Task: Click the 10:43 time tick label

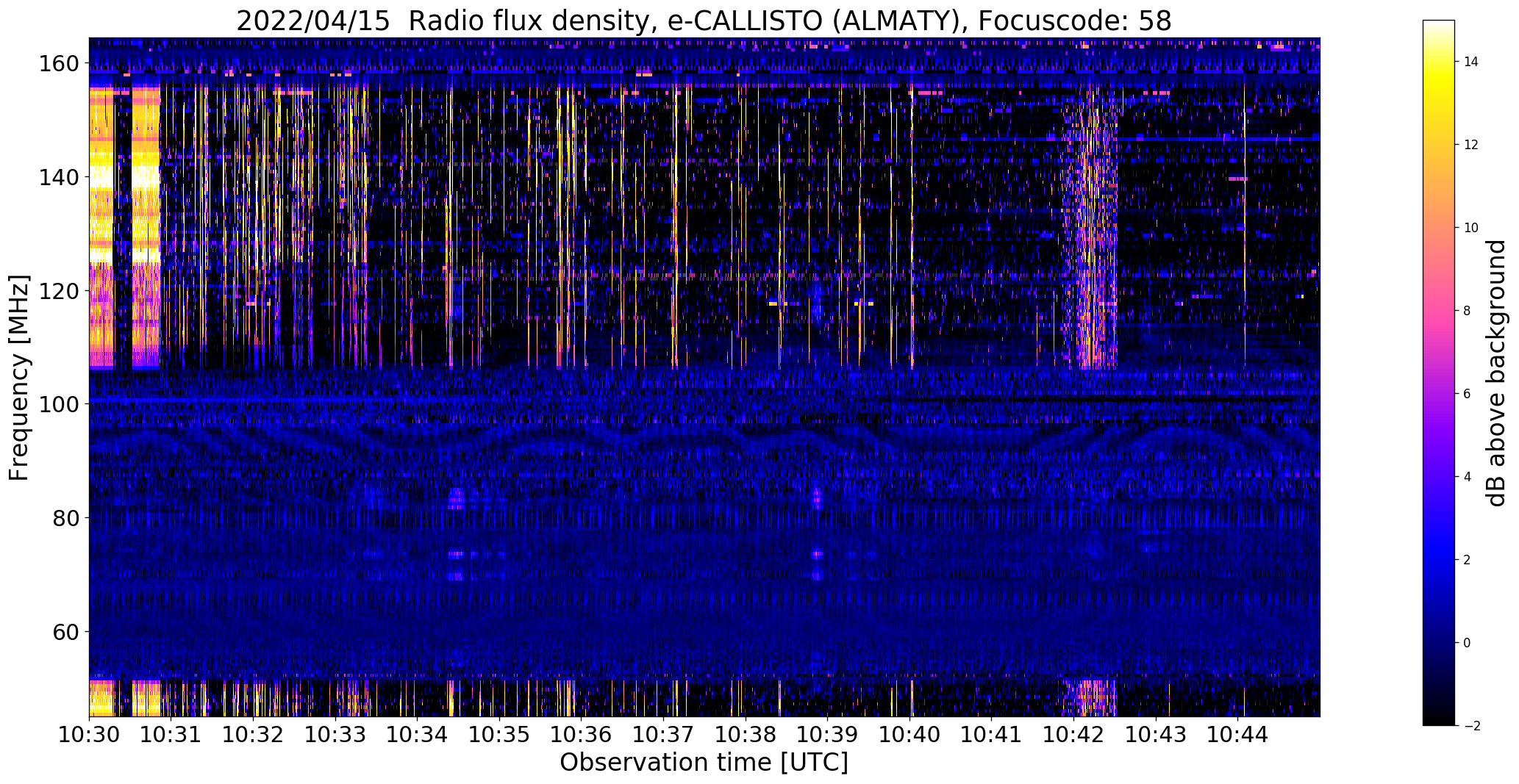Action: point(1156,734)
